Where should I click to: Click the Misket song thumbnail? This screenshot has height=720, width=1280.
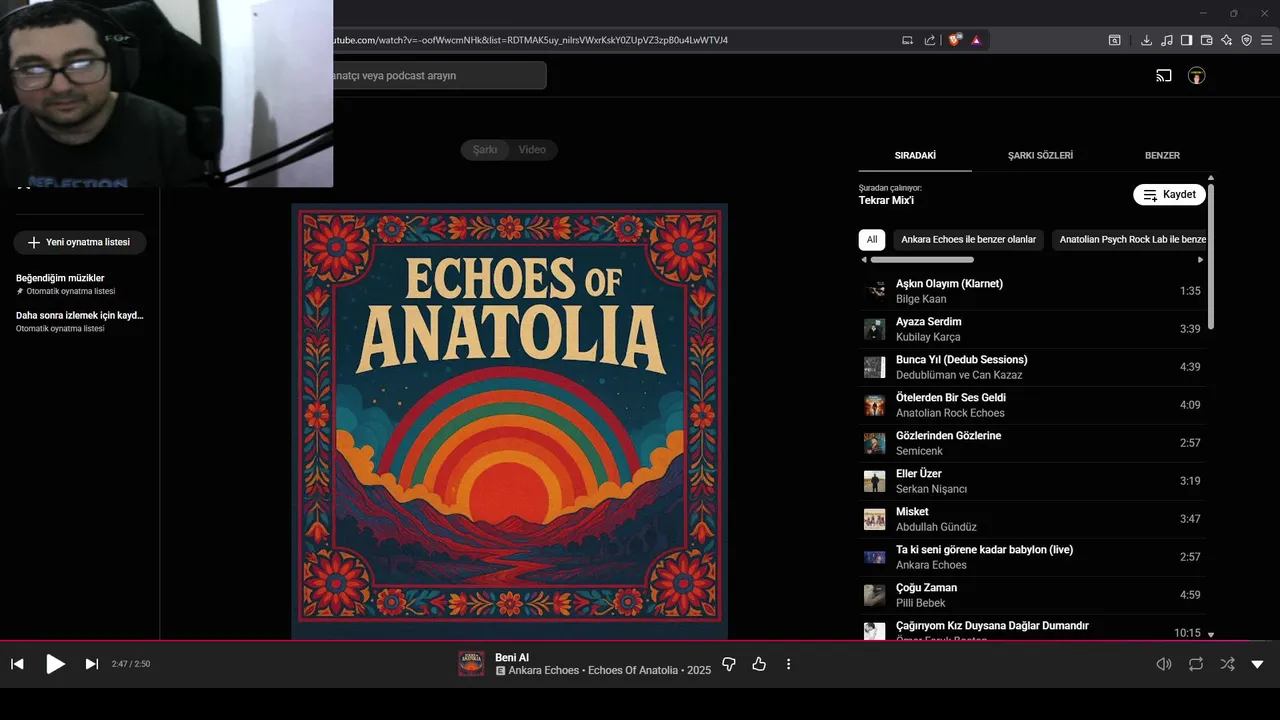(x=875, y=519)
